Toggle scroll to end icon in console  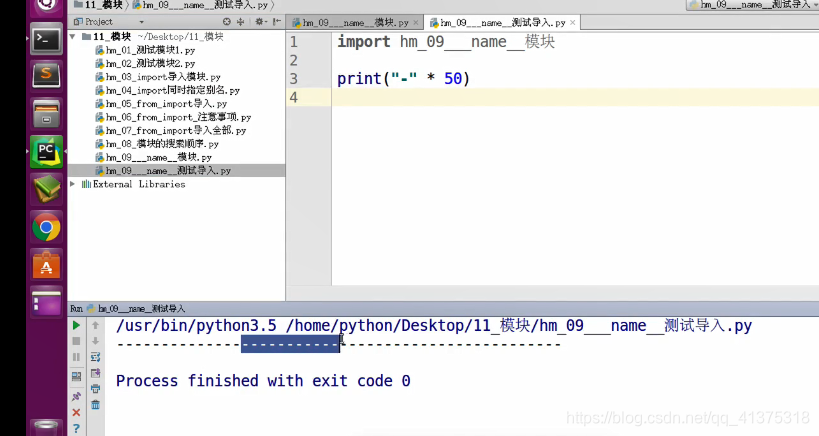click(x=96, y=373)
